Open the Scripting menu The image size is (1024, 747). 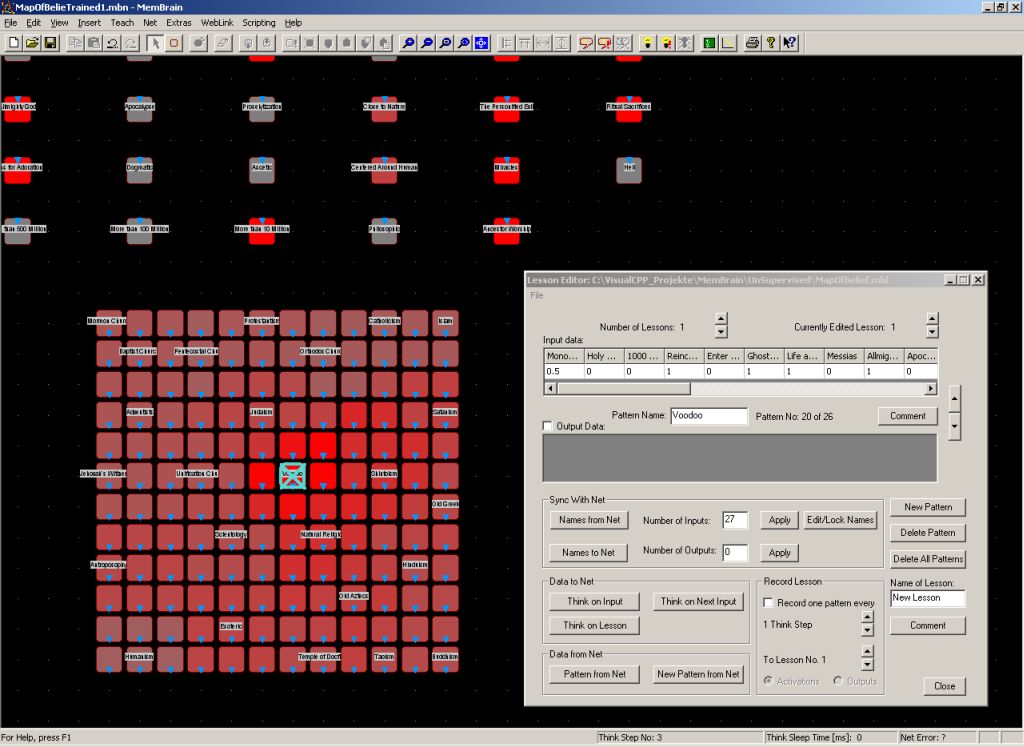click(259, 22)
